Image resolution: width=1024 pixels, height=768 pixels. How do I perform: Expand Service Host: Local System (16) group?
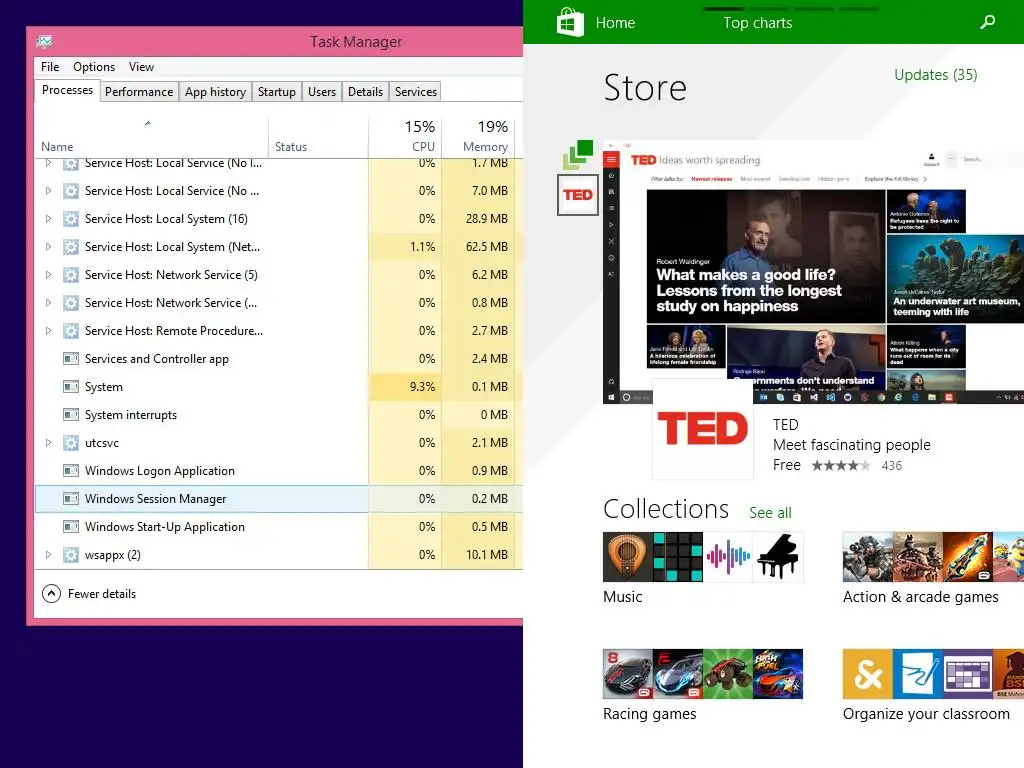click(x=48, y=219)
